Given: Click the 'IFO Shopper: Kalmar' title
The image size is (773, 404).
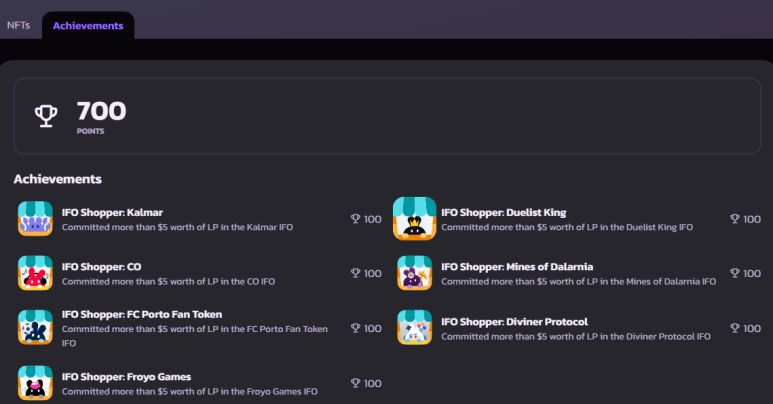Looking at the screenshot, I should pos(112,212).
